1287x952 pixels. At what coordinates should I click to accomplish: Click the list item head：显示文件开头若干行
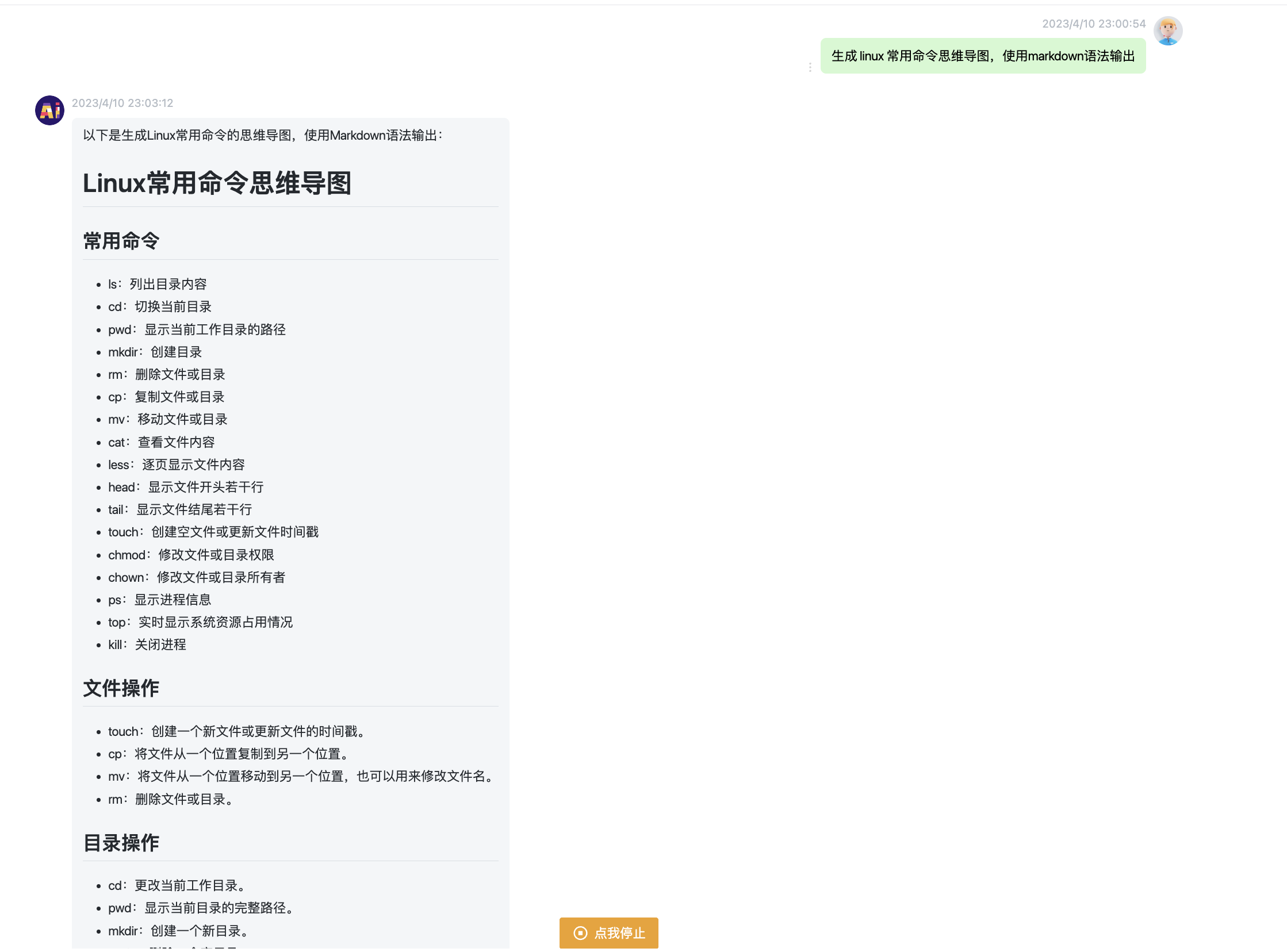[x=186, y=487]
